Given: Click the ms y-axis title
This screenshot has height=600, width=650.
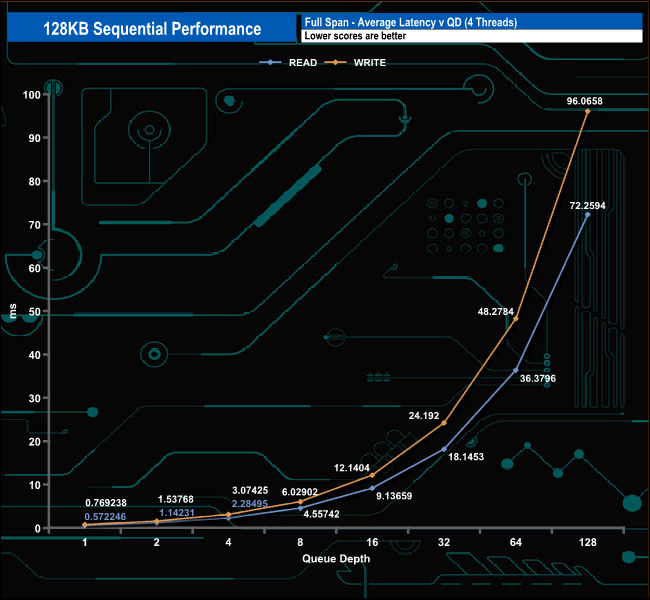Looking at the screenshot, I should [x=13, y=311].
